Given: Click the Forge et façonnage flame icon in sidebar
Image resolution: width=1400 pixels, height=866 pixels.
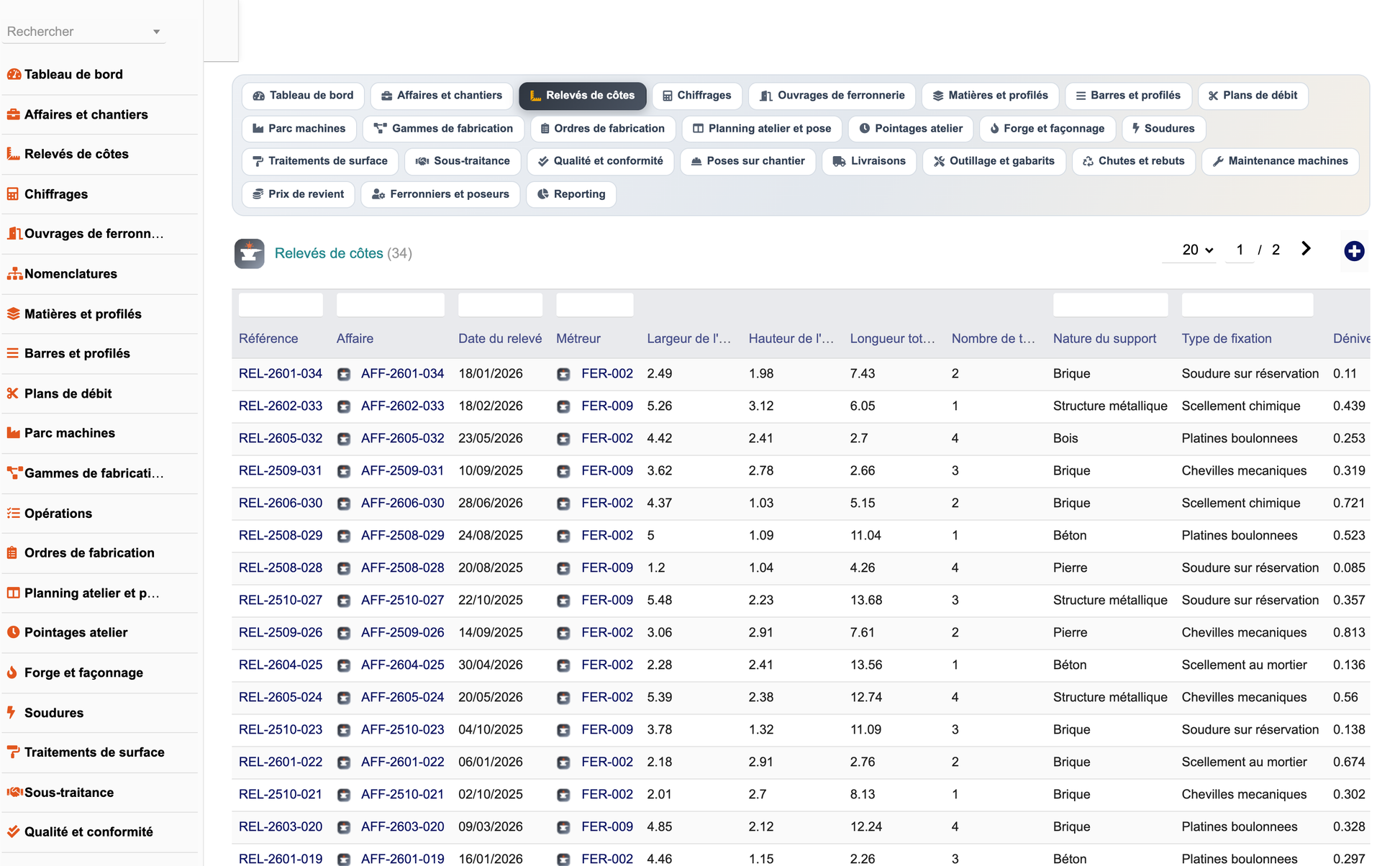Looking at the screenshot, I should point(13,673).
